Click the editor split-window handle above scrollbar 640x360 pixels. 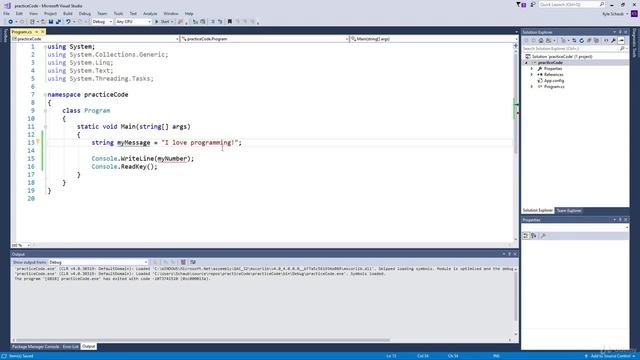coord(516,46)
